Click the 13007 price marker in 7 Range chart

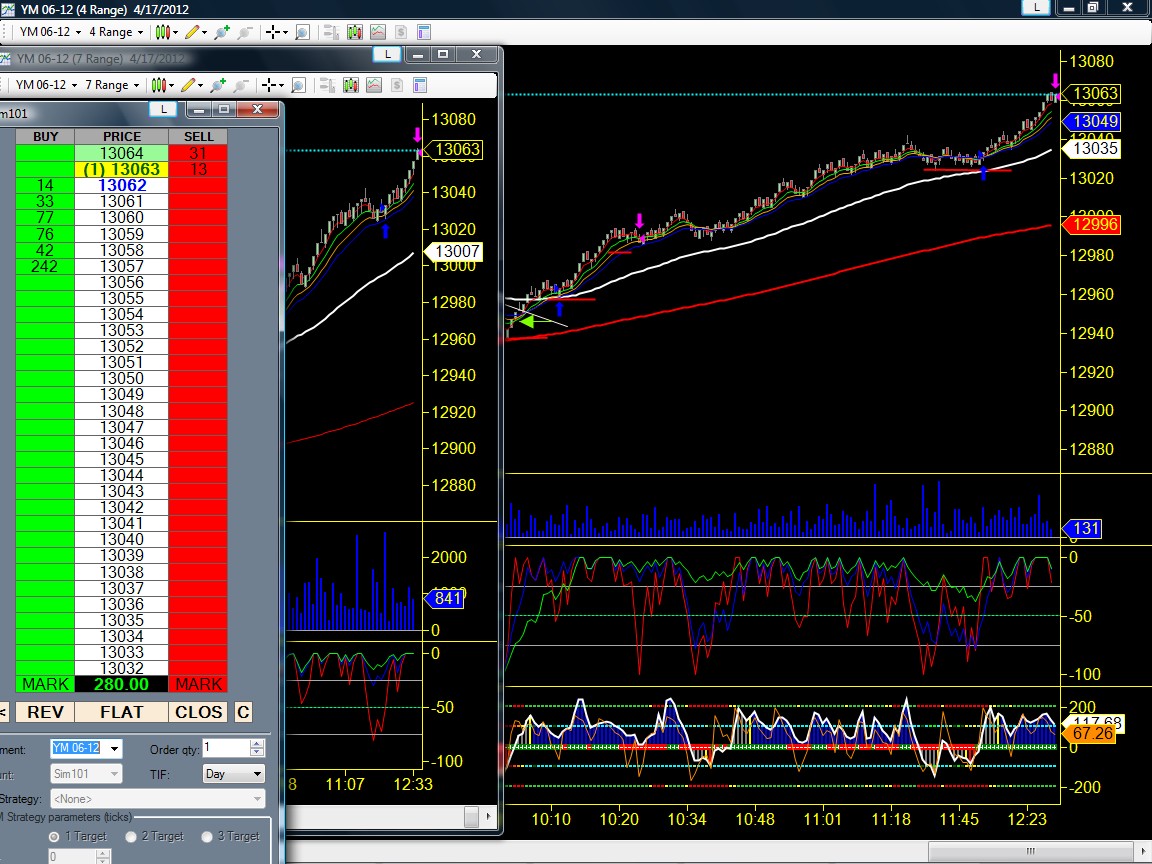pyautogui.click(x=454, y=251)
